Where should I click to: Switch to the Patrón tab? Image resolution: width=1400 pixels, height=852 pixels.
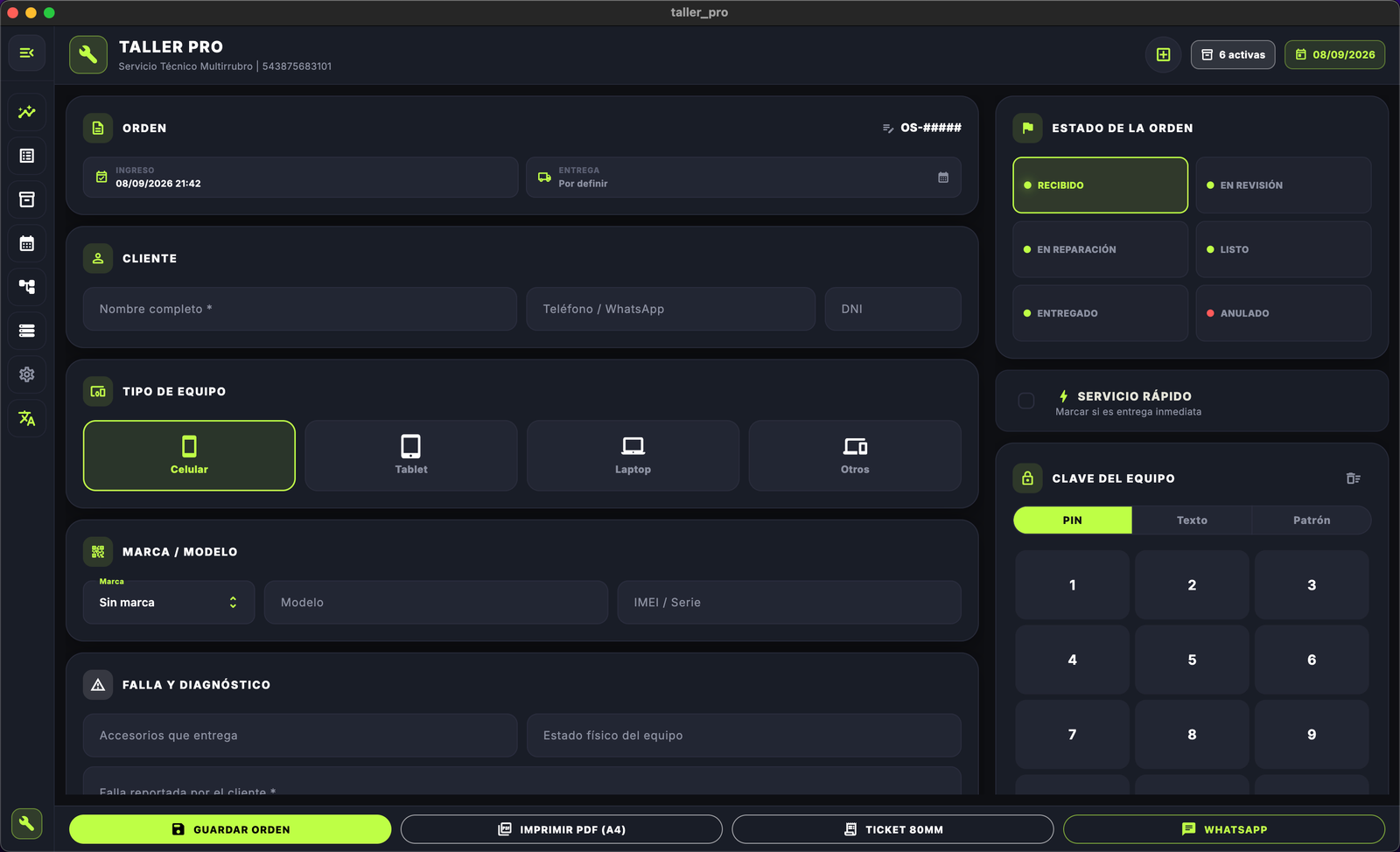1312,520
